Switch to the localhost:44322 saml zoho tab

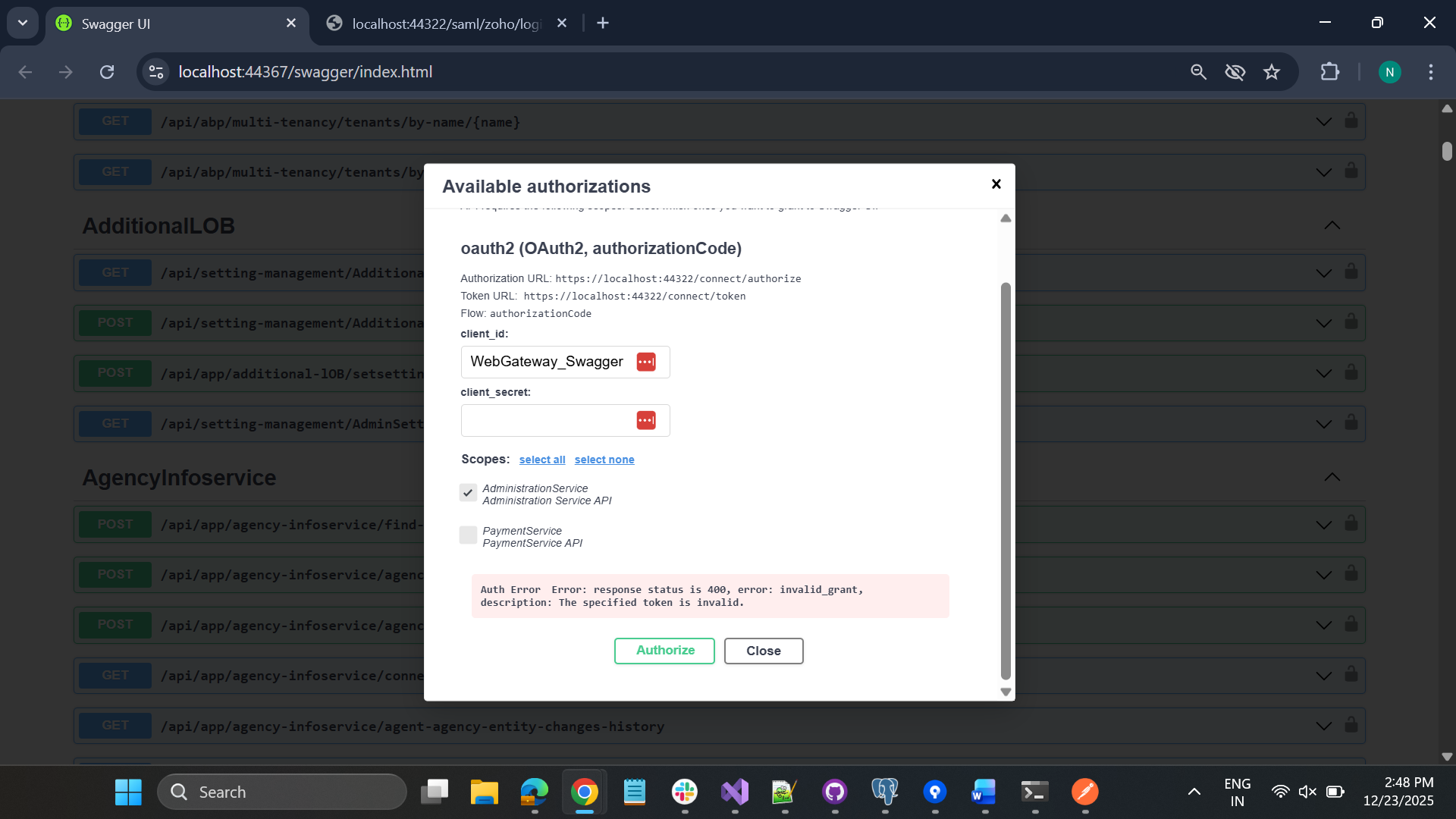[x=446, y=24]
